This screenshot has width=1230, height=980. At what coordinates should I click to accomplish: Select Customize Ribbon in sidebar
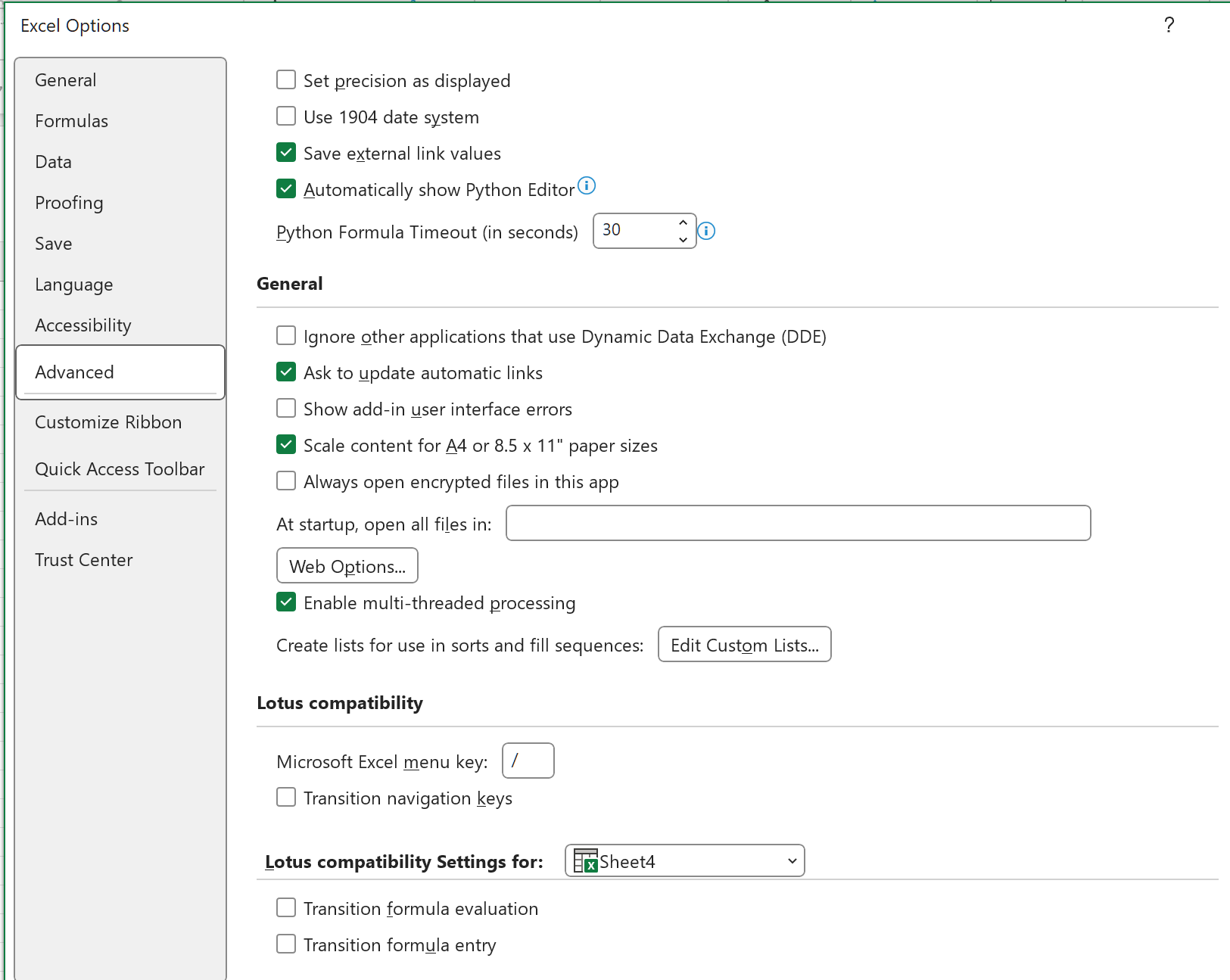(x=108, y=422)
